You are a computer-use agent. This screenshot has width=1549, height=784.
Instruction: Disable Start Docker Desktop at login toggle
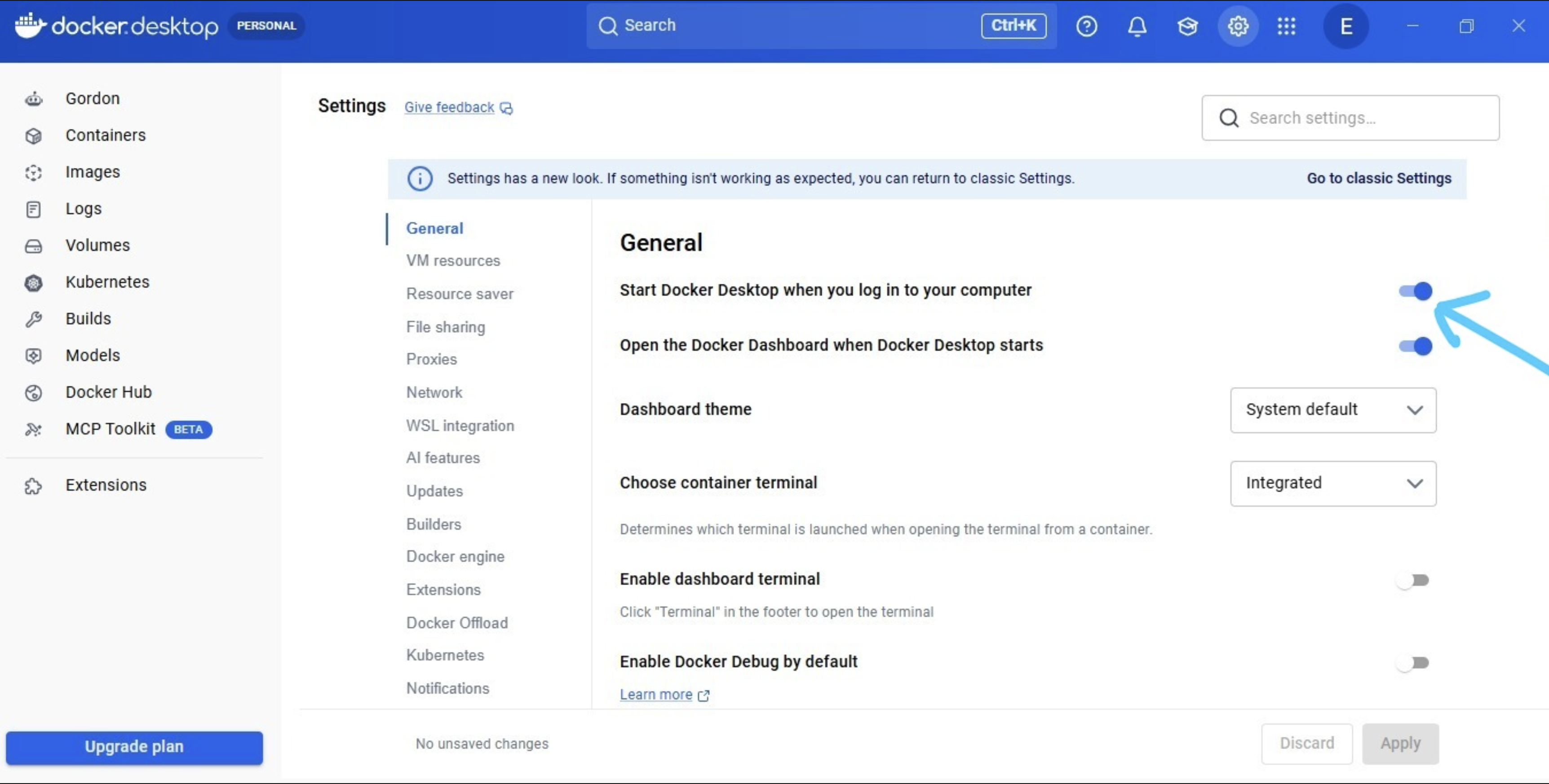point(1415,291)
